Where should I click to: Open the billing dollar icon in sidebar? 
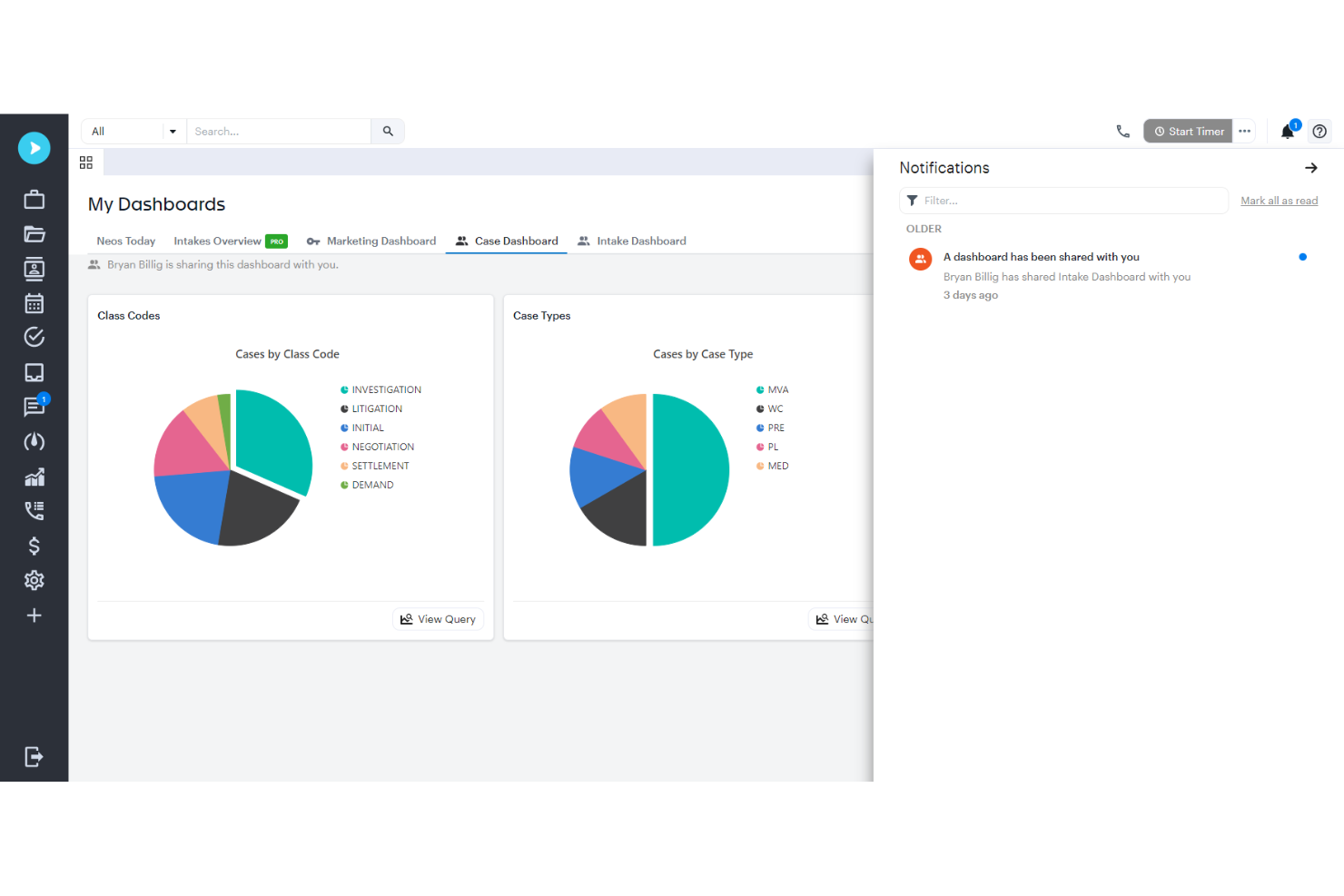click(35, 546)
